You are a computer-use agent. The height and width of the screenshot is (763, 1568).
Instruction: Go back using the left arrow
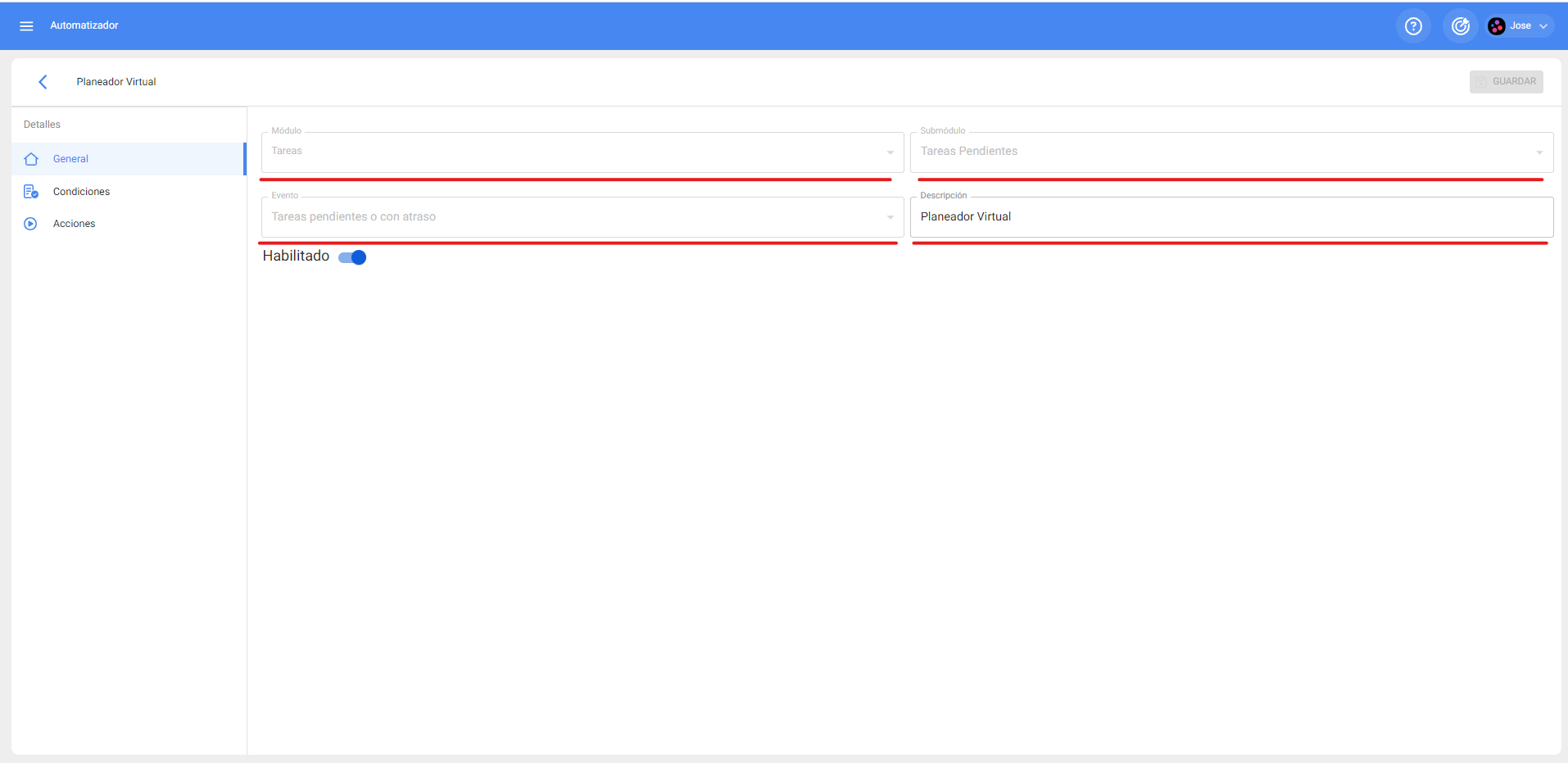43,82
